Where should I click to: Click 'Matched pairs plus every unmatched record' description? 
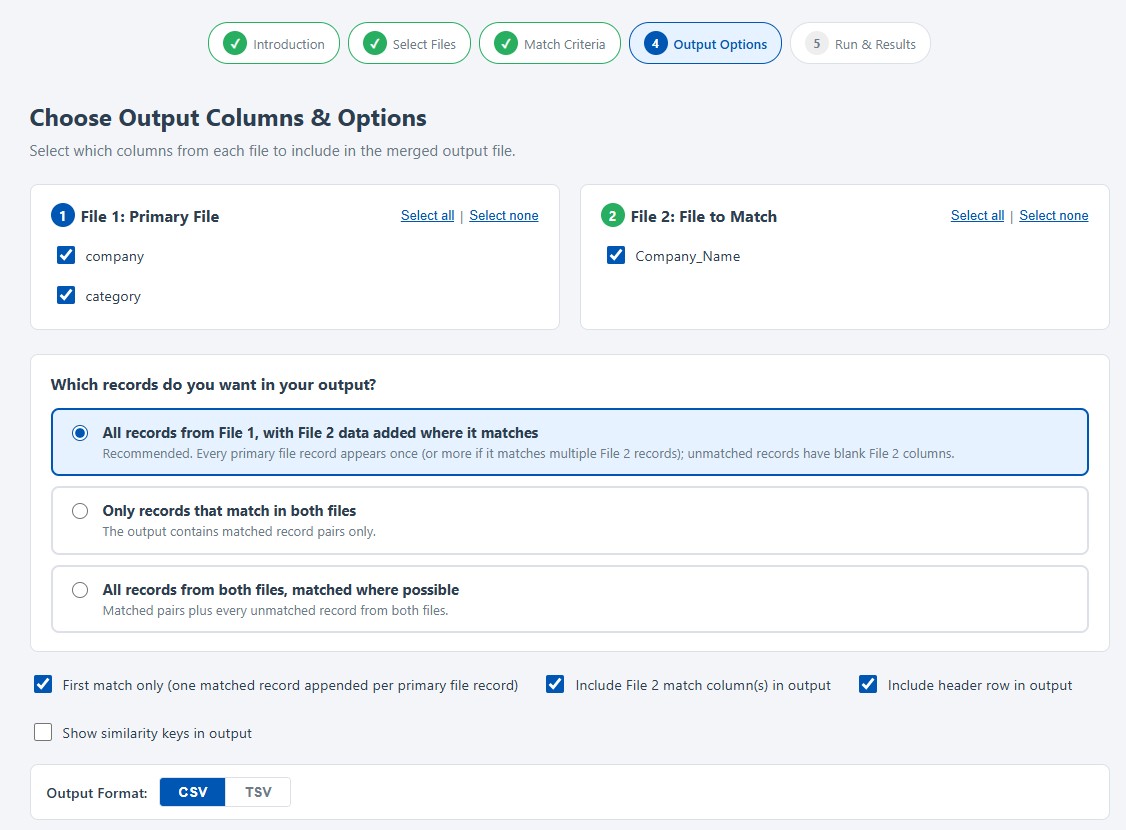(275, 610)
